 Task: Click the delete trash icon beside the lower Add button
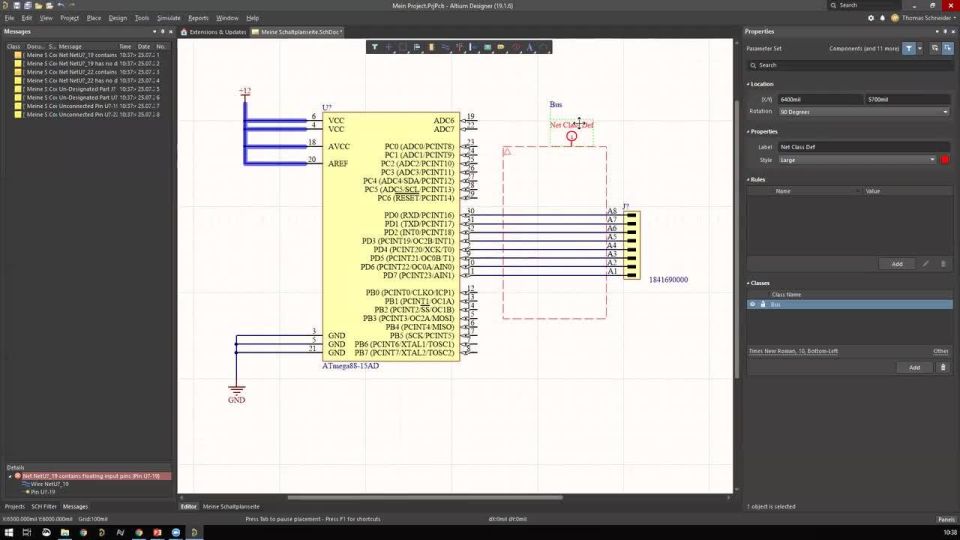coord(943,367)
